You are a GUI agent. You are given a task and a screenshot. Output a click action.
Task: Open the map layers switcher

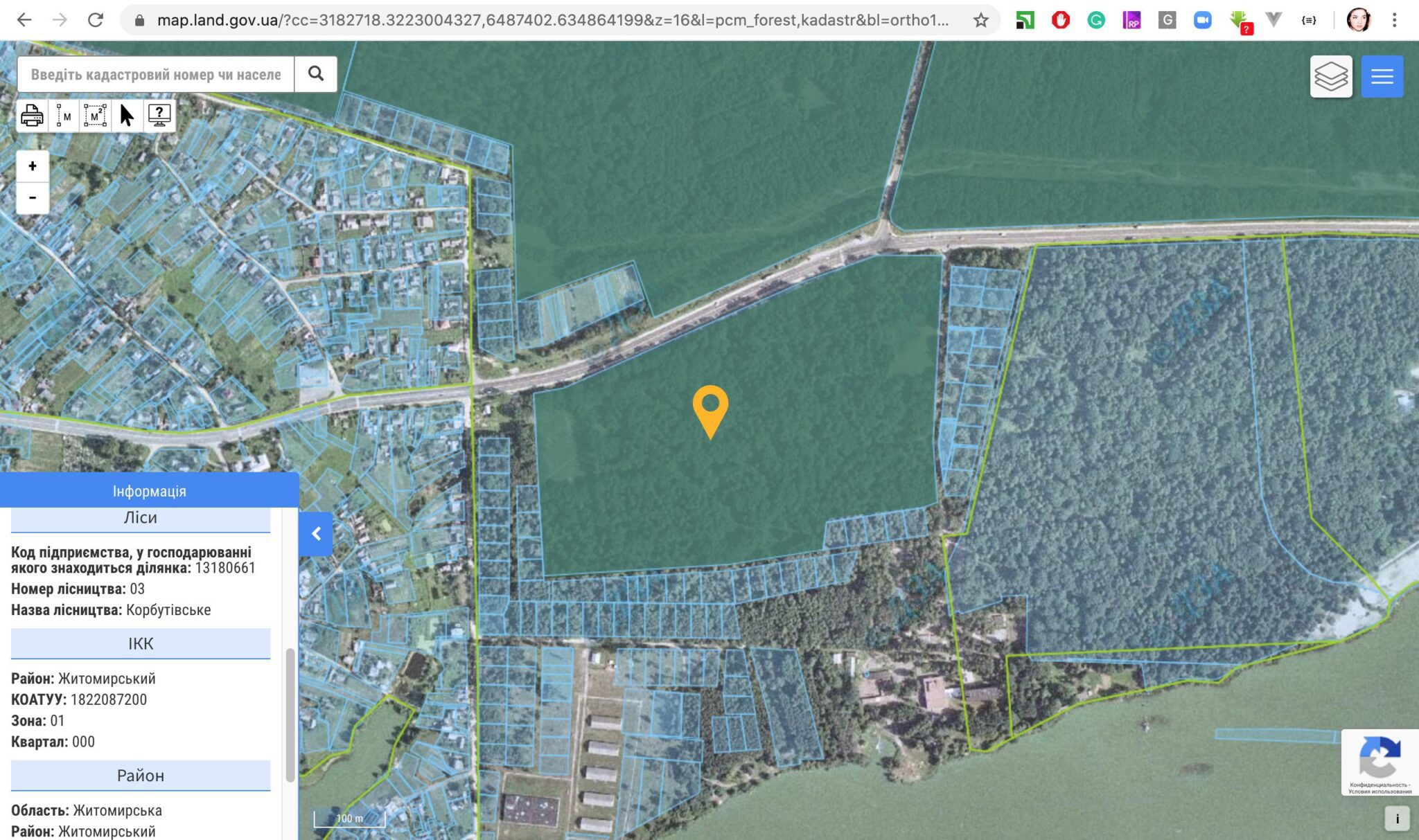coord(1331,76)
